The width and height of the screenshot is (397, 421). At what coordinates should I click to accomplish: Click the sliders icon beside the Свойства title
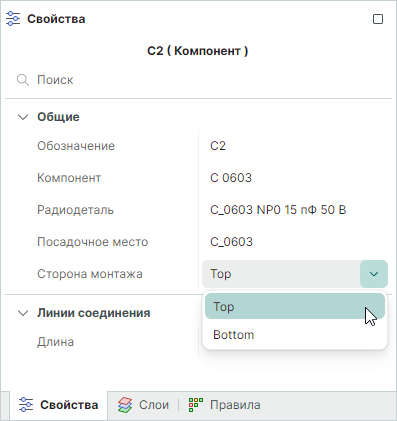coord(13,19)
